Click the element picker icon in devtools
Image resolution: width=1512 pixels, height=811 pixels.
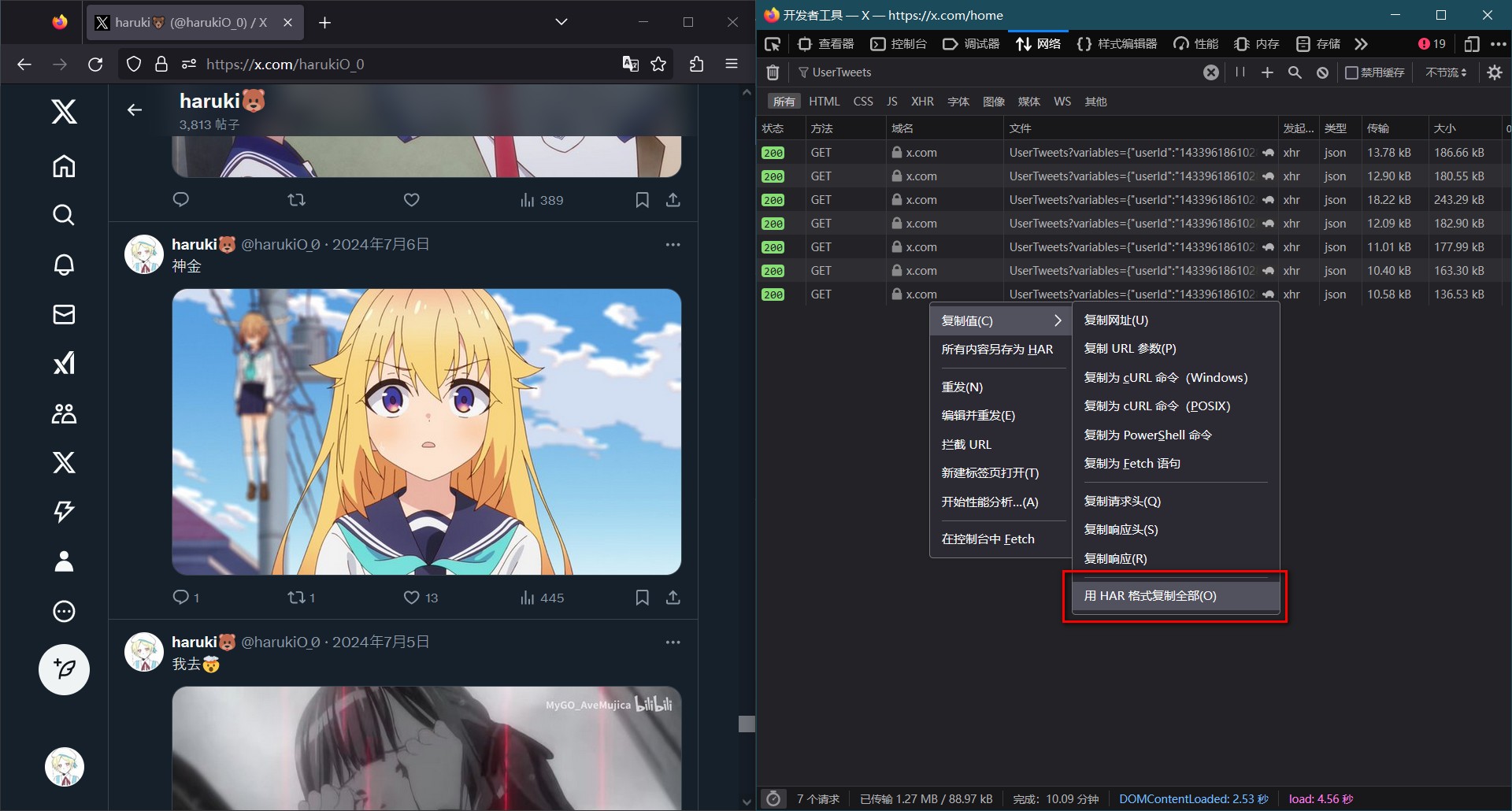coord(773,44)
